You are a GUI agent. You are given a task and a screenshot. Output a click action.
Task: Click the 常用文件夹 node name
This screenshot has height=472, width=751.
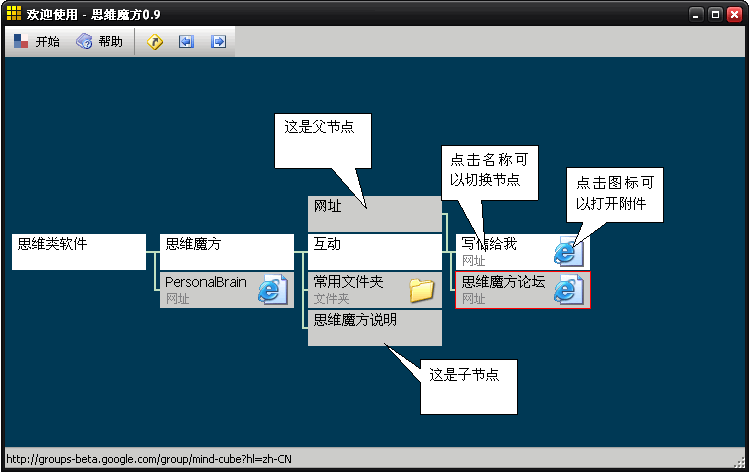[348, 281]
